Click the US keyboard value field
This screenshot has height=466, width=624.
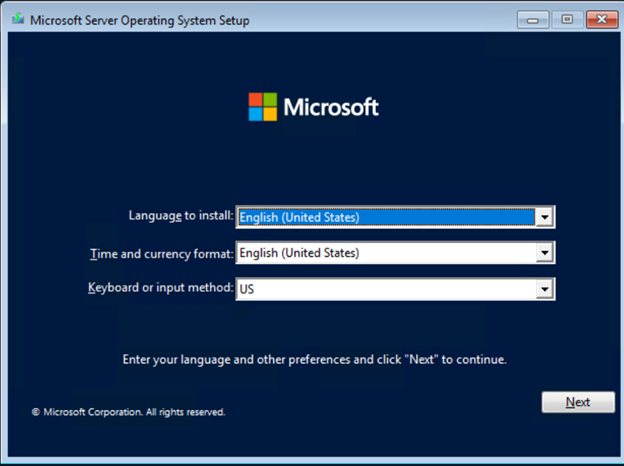(x=385, y=289)
